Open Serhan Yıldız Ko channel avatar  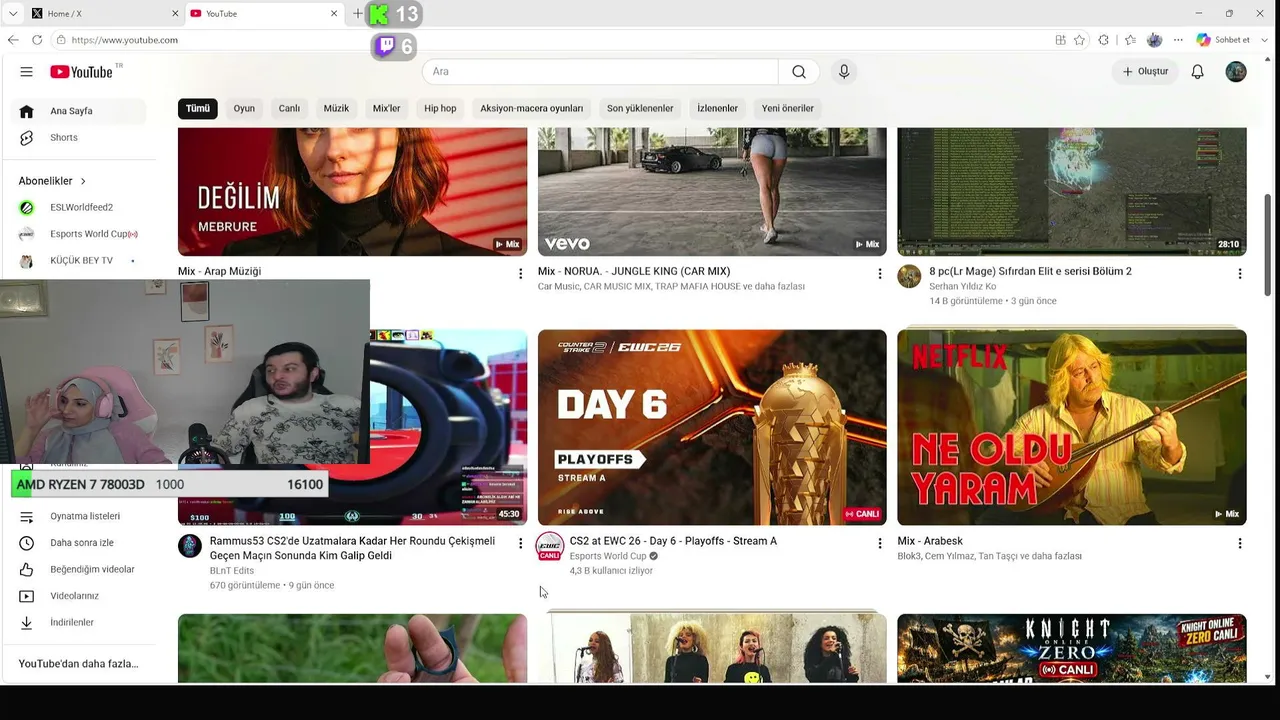[909, 276]
